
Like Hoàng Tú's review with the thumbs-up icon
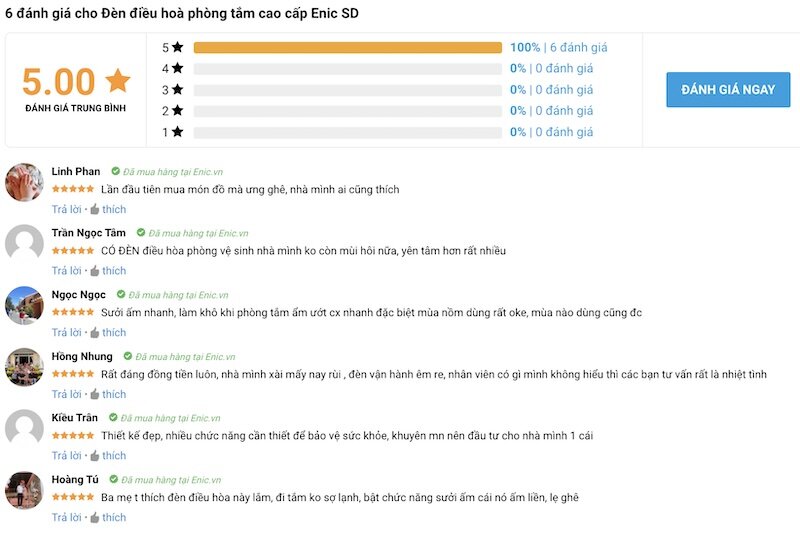click(x=95, y=517)
